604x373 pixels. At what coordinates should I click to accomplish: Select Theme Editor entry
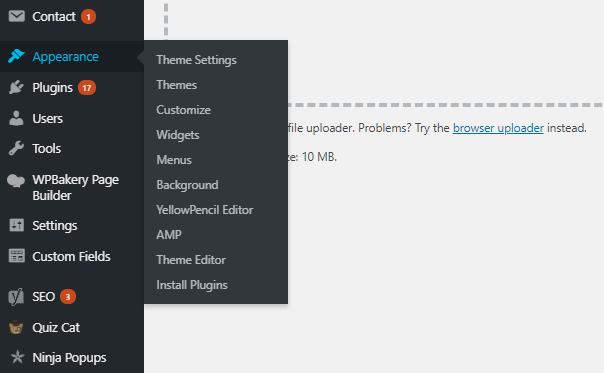click(x=191, y=260)
